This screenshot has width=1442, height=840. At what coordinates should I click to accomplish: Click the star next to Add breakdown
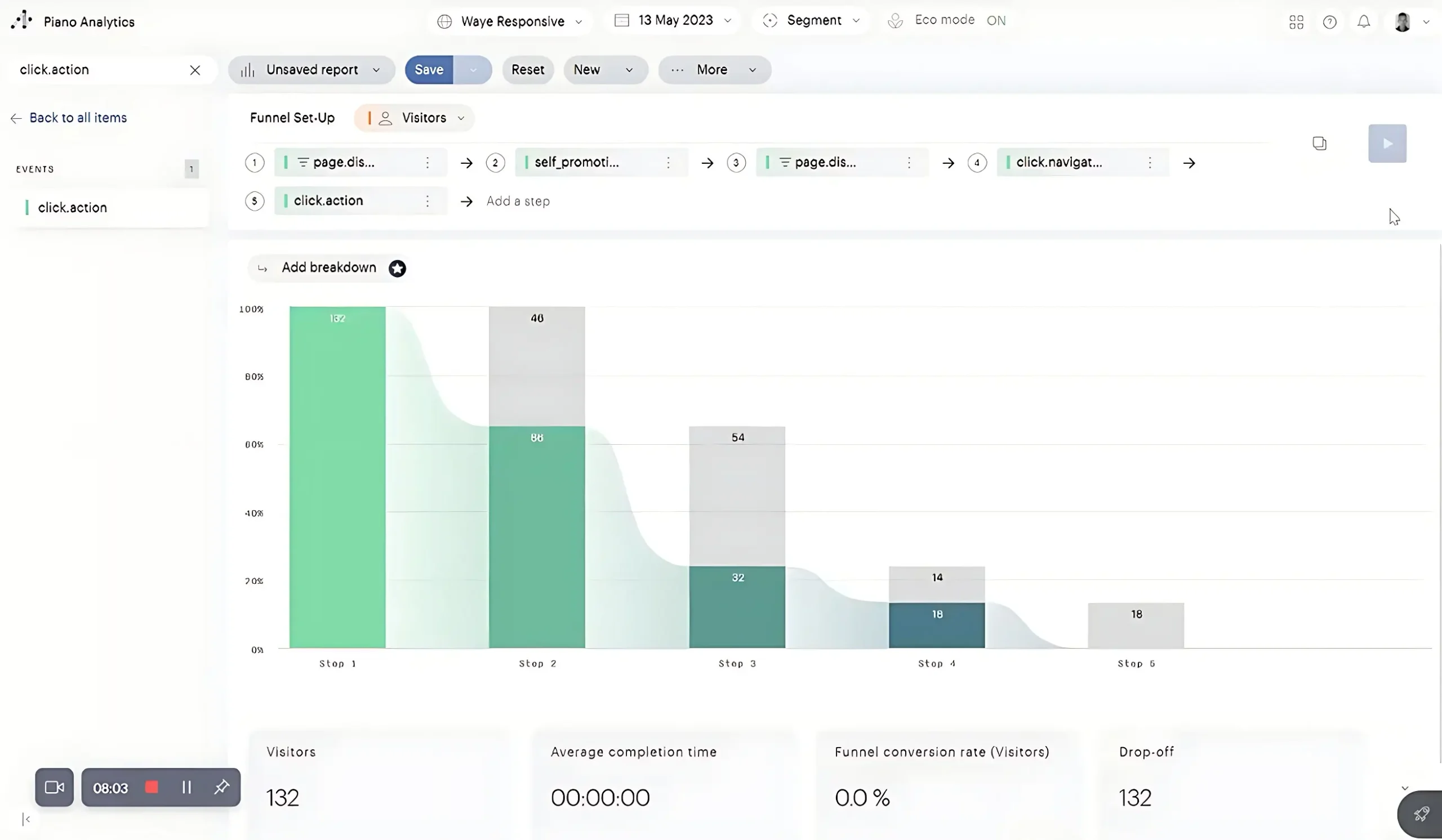[x=397, y=268]
